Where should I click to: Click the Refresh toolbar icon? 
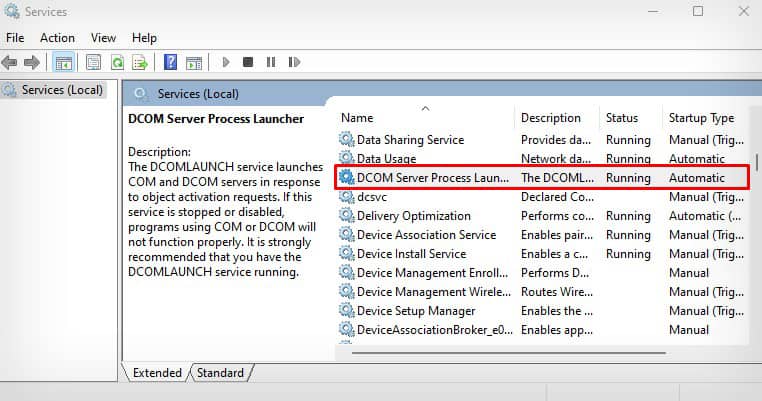117,62
